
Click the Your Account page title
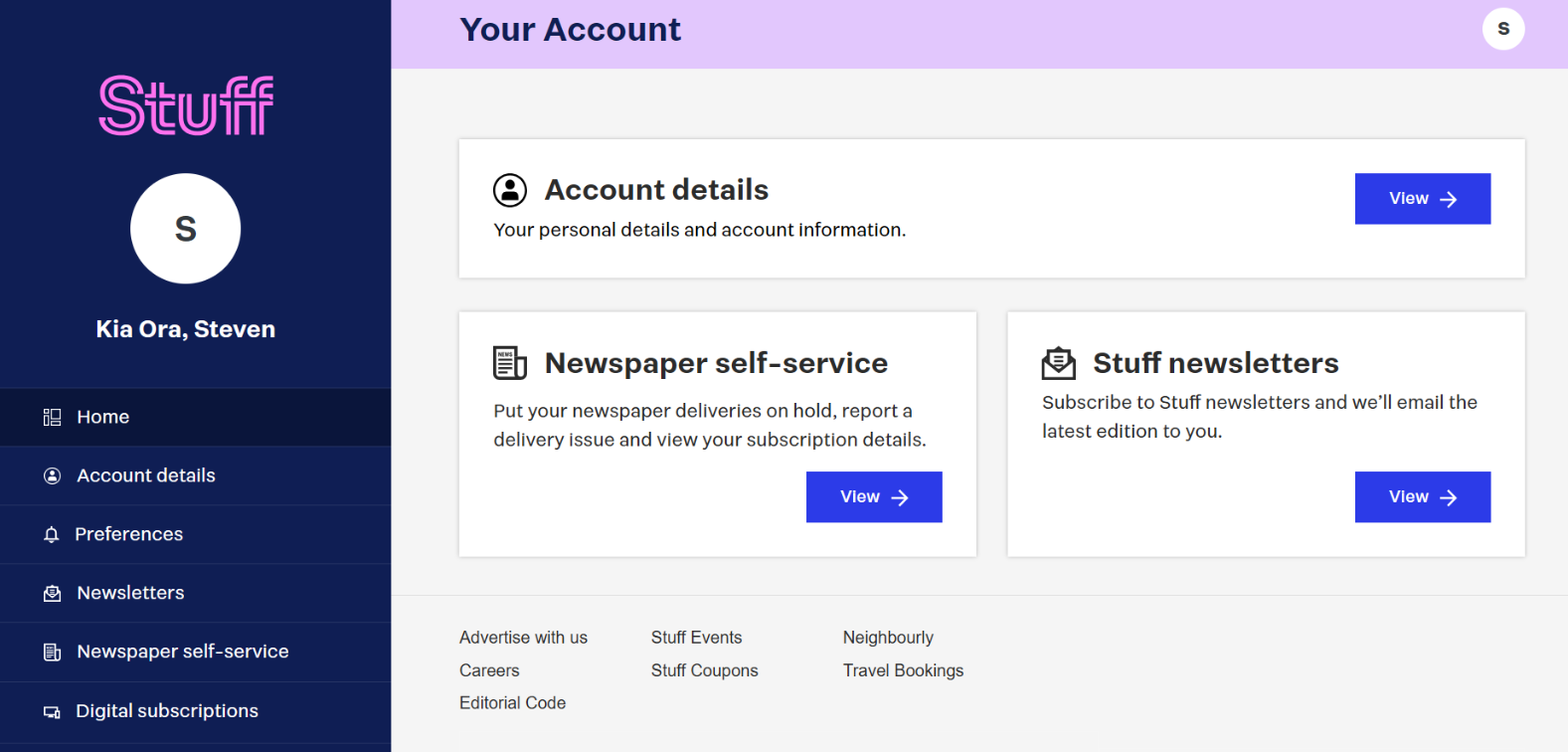(571, 30)
